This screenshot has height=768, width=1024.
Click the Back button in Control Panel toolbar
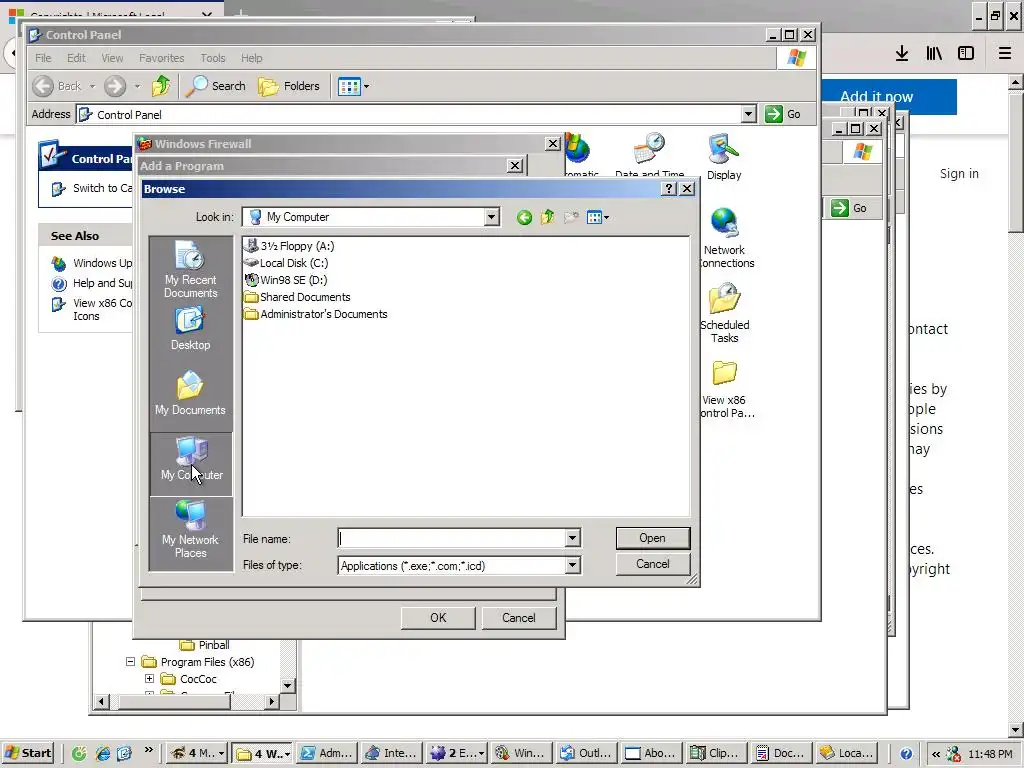coord(57,86)
